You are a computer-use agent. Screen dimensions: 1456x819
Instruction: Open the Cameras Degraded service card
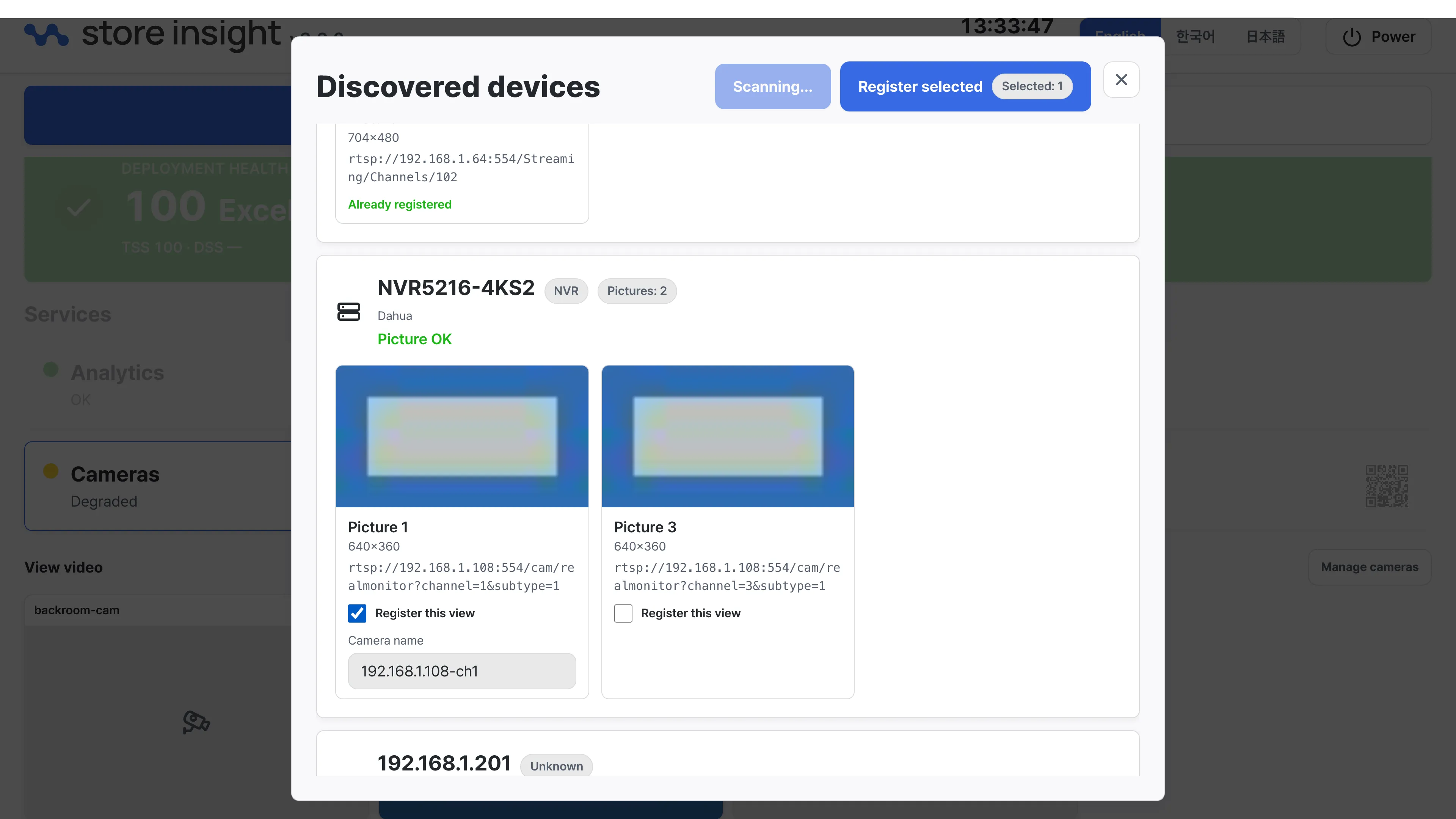(158, 486)
